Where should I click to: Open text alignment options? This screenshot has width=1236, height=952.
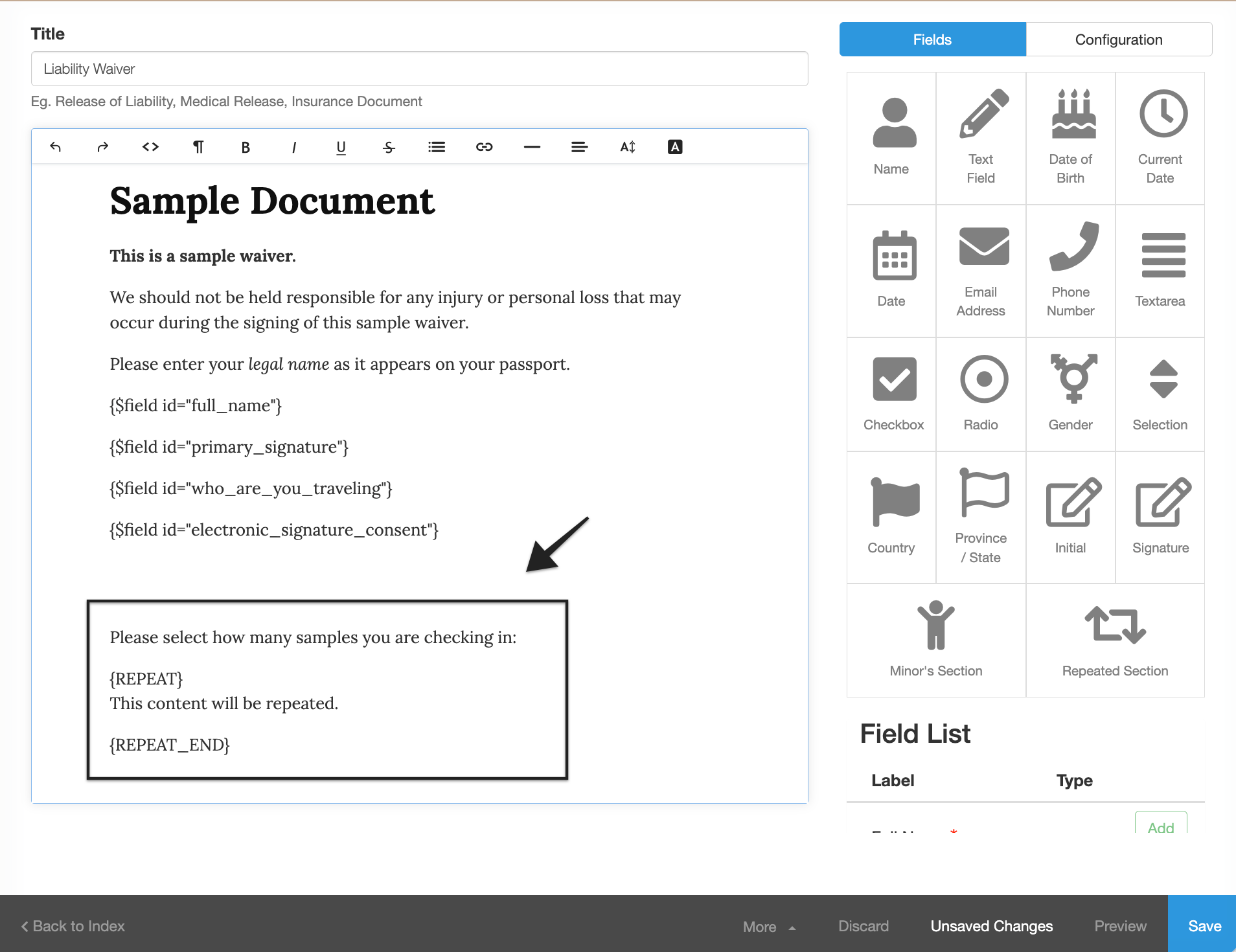pos(579,147)
